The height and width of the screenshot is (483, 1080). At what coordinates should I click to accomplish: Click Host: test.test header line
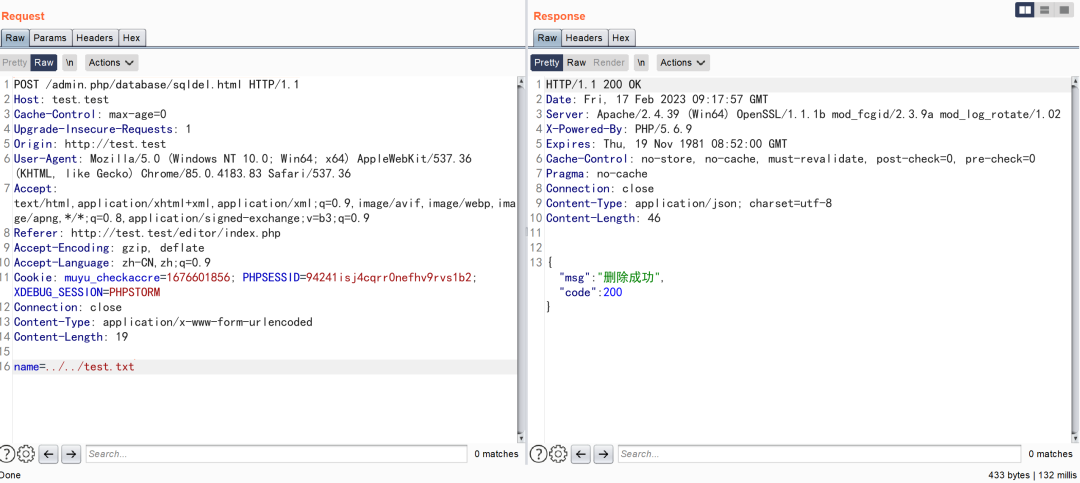pyautogui.click(x=61, y=99)
